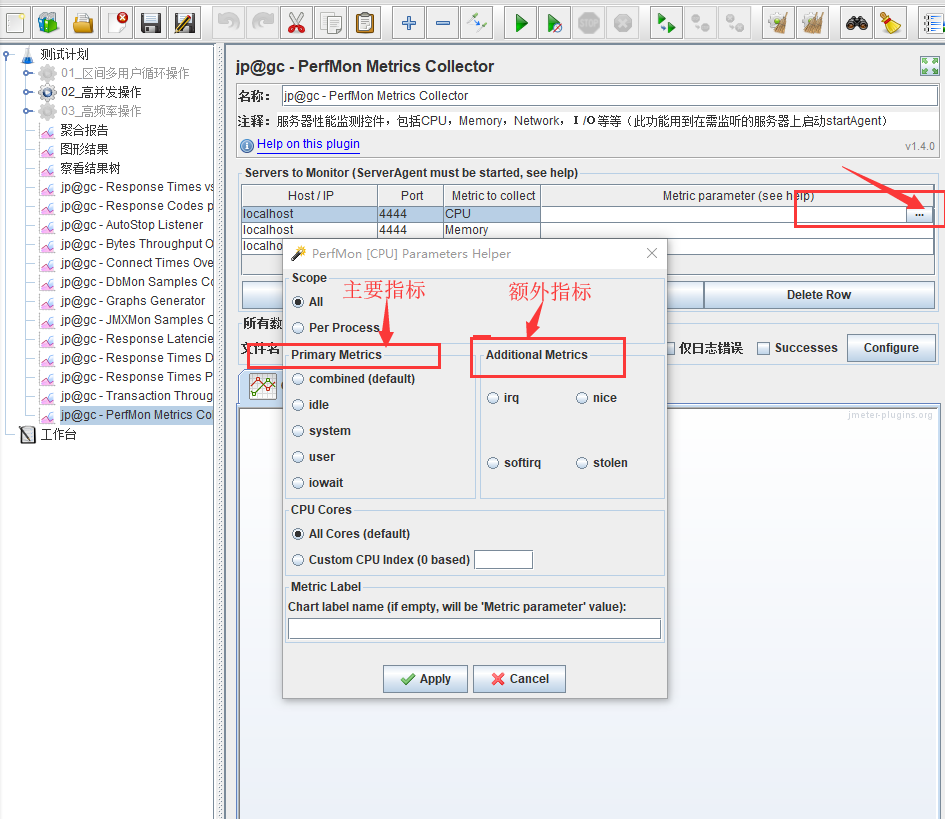
Task: Click the Metric Label chart name field
Action: point(474,628)
